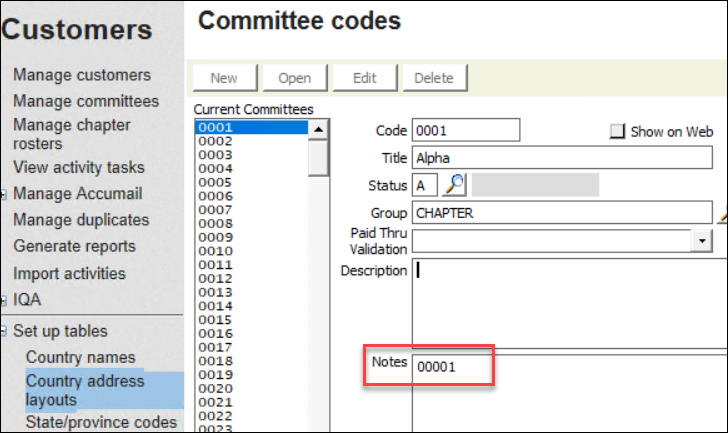This screenshot has width=728, height=433.
Task: Click the Title field containing Alpha
Action: 561,158
